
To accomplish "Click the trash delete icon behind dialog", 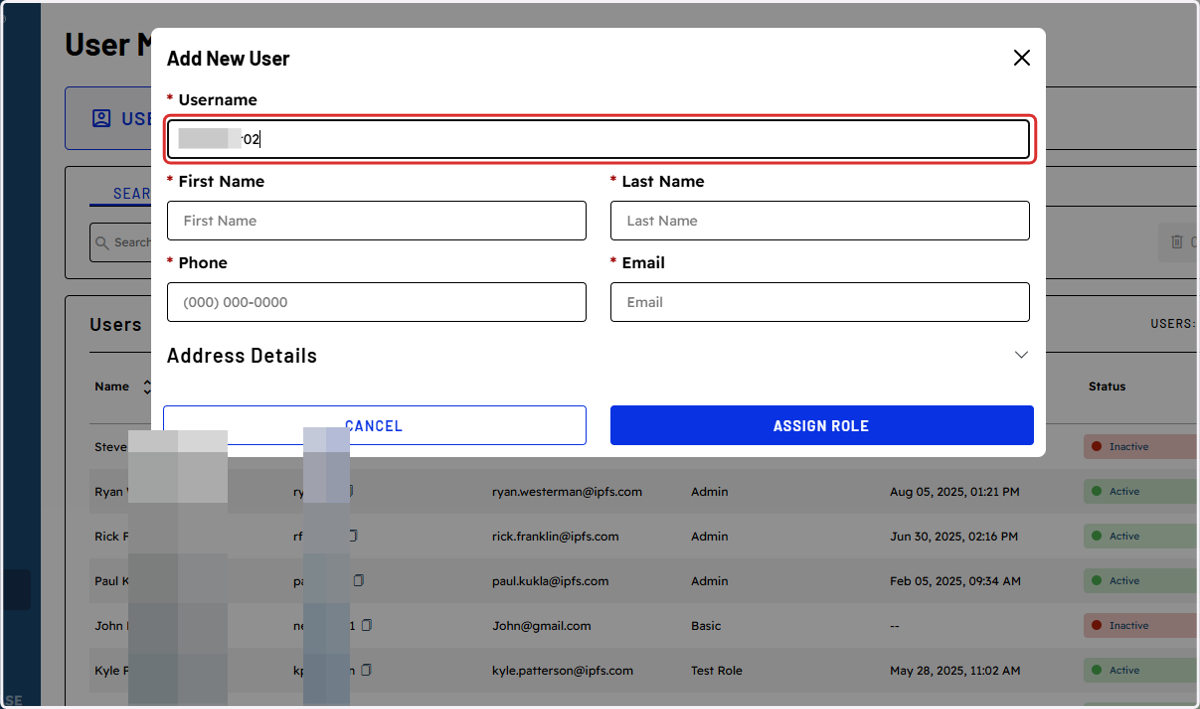I will click(1177, 242).
